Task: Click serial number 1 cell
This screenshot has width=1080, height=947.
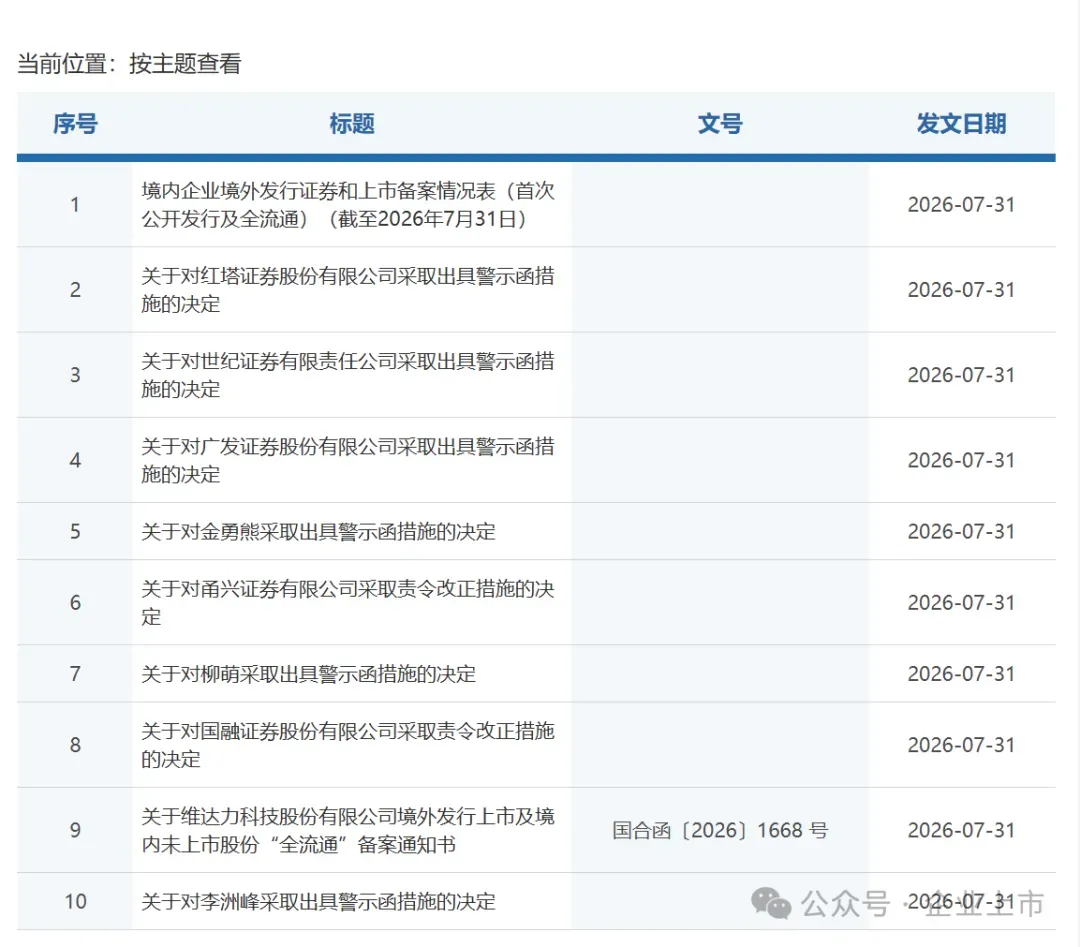Action: (75, 205)
